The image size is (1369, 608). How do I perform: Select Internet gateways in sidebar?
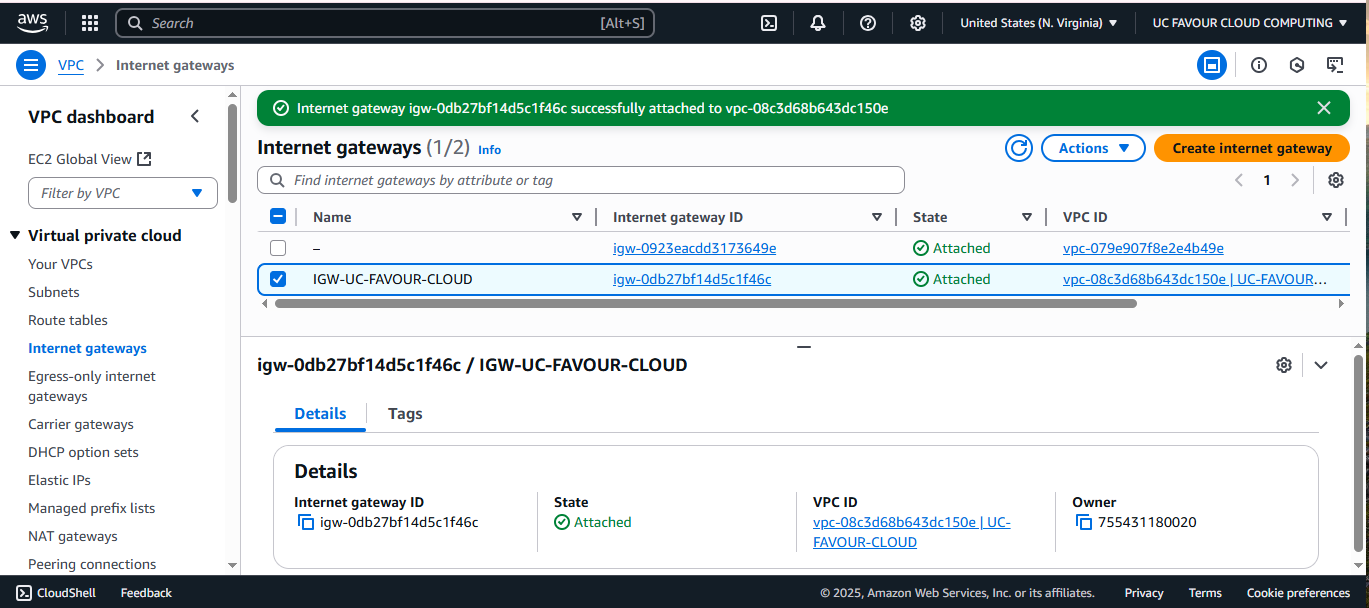[87, 348]
